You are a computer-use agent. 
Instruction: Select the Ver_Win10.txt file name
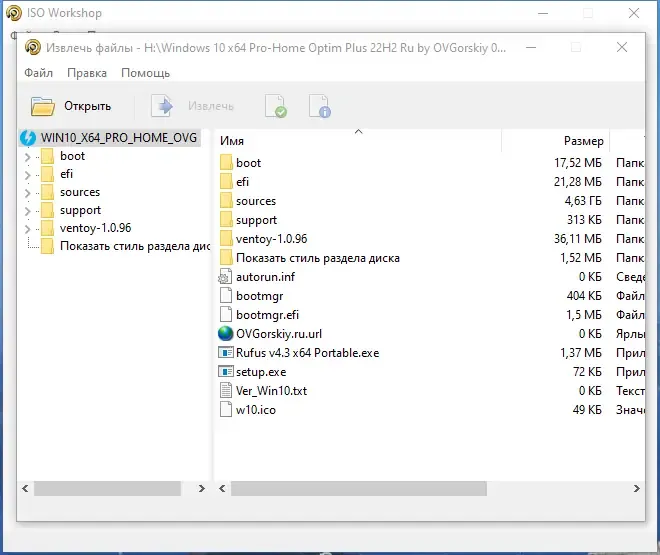point(271,391)
